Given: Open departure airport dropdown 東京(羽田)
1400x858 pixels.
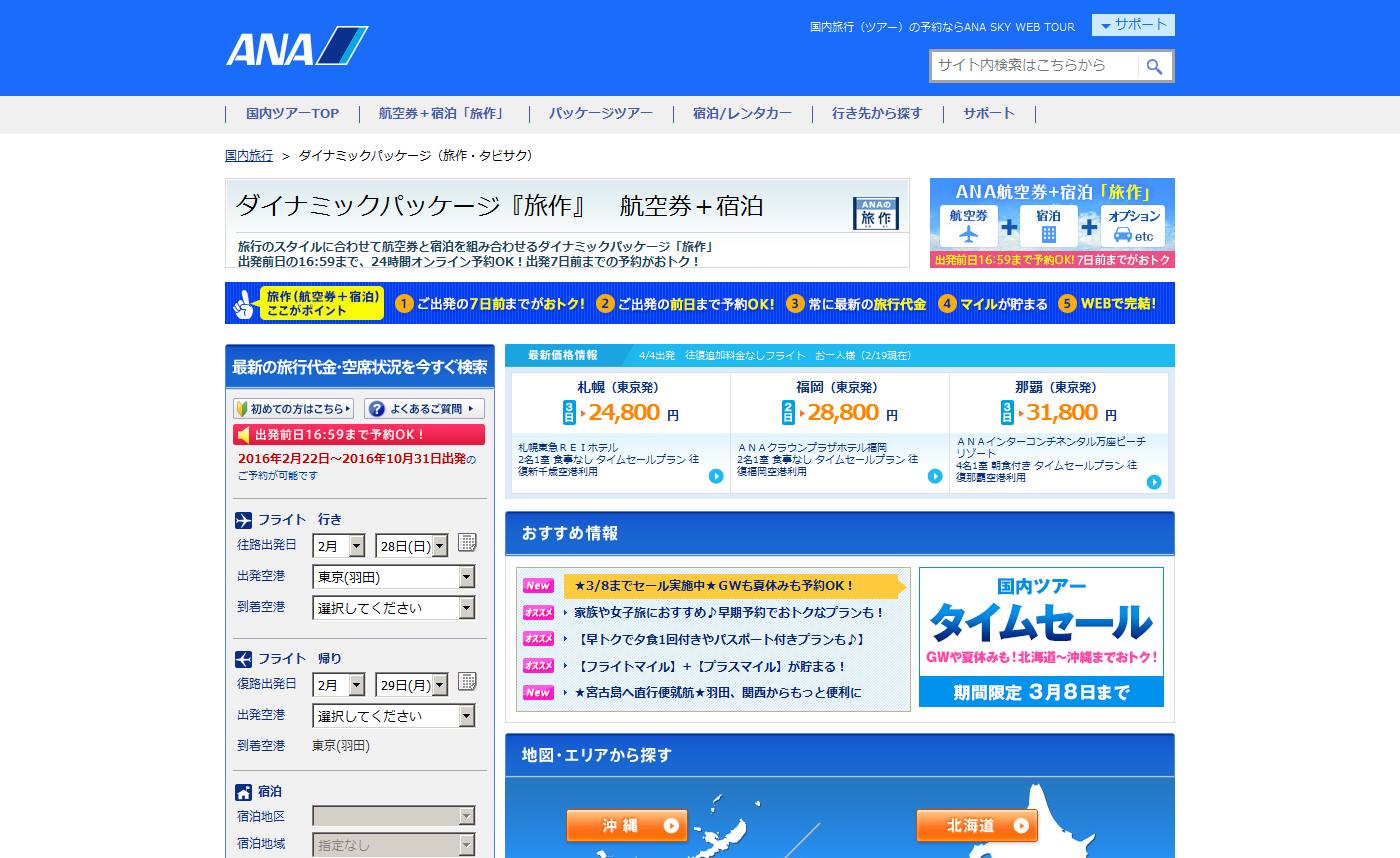Looking at the screenshot, I should (x=394, y=577).
